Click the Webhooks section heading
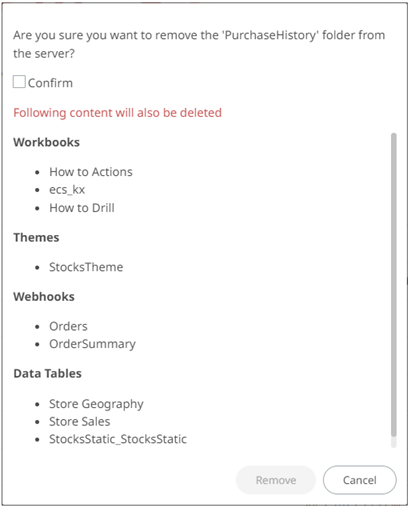The image size is (411, 508). 44,297
